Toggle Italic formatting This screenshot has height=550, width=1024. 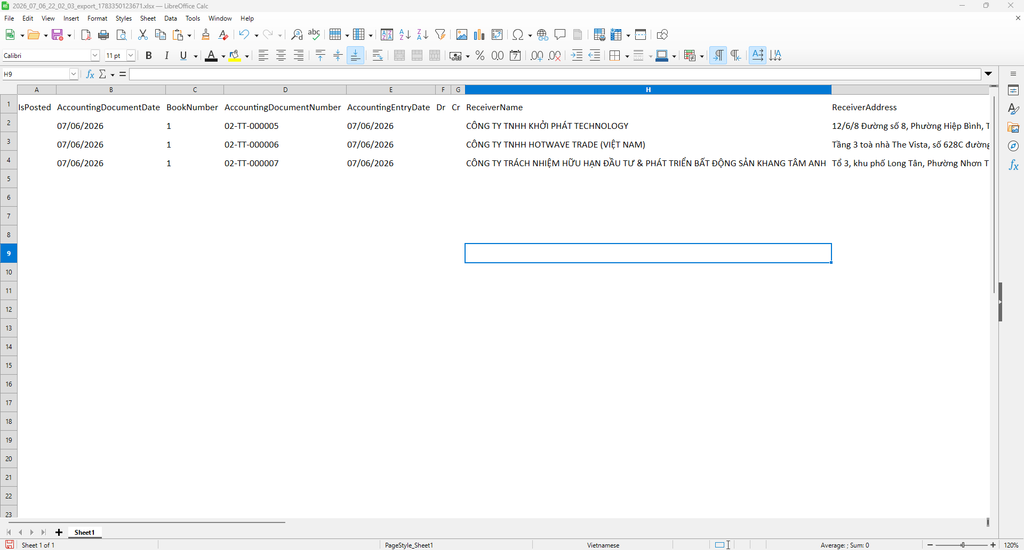[x=167, y=56]
